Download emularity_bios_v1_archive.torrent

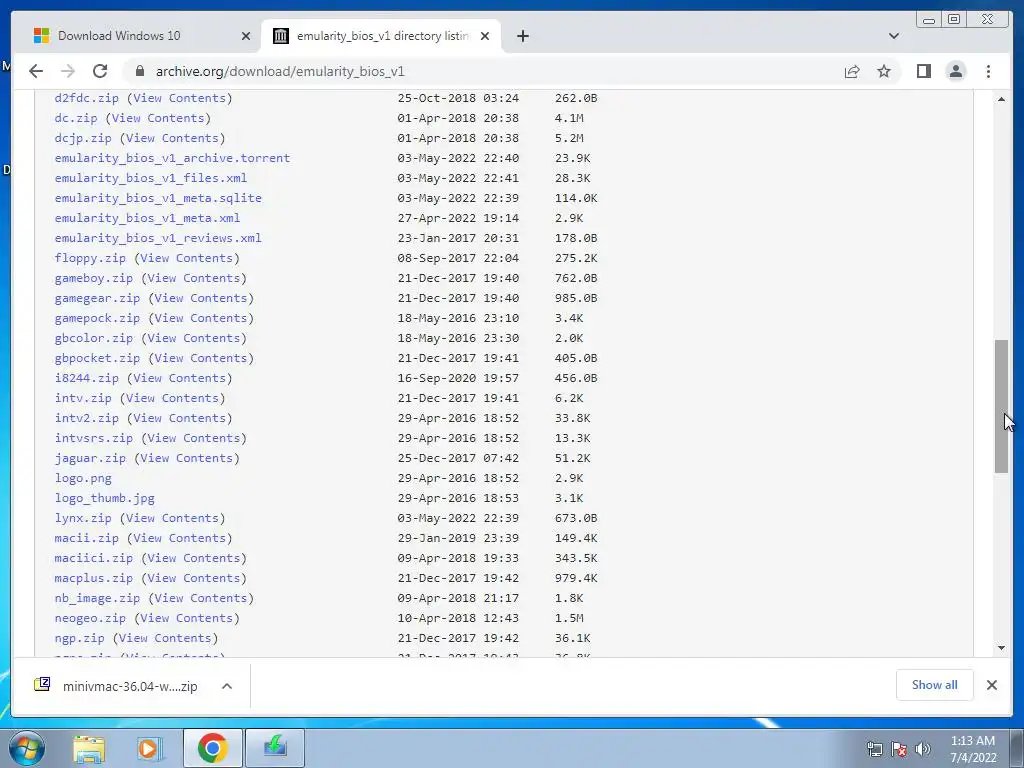(x=172, y=158)
